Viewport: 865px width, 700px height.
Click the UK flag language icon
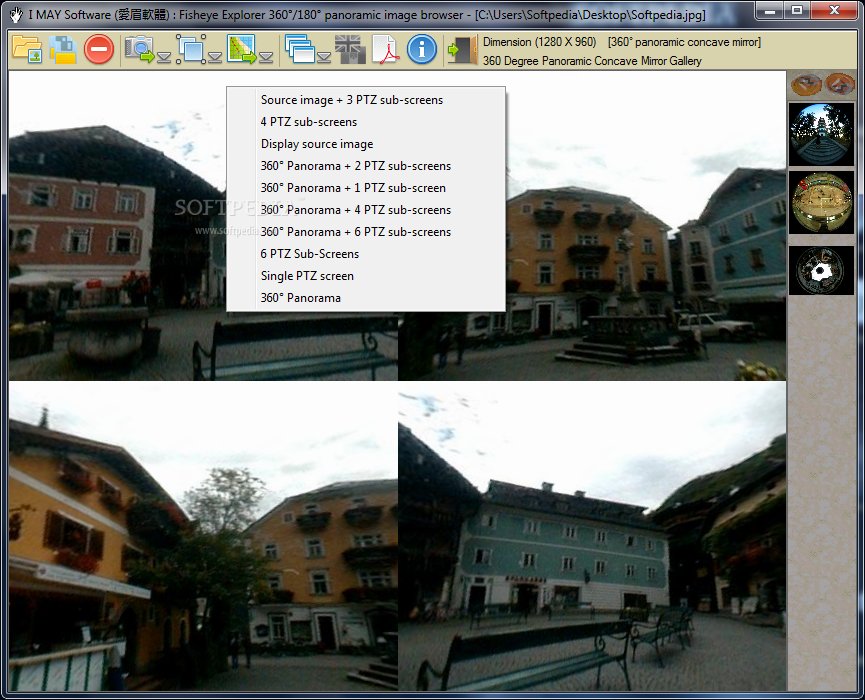[x=350, y=50]
